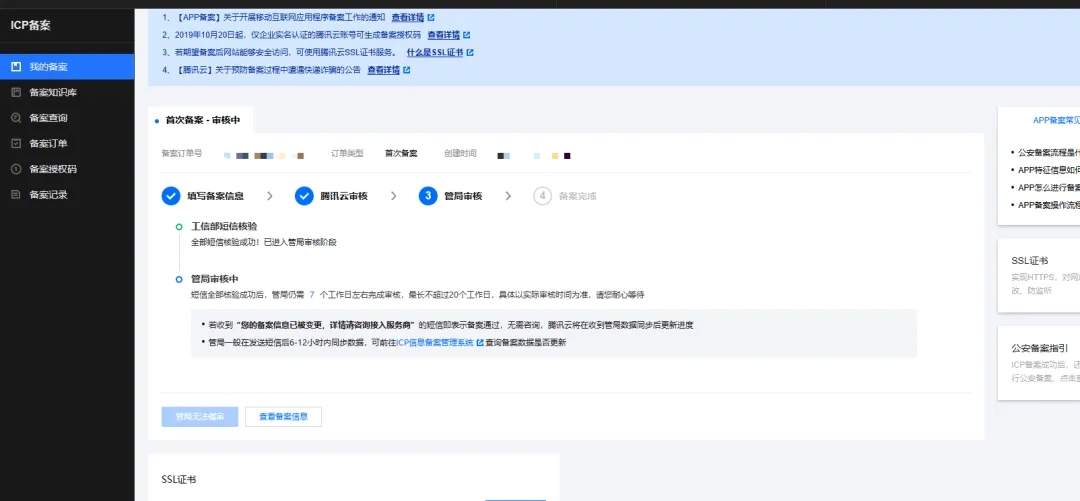The height and width of the screenshot is (501, 1080).
Task: Open the ICP信息备案管理系统 link
Action: click(435, 342)
